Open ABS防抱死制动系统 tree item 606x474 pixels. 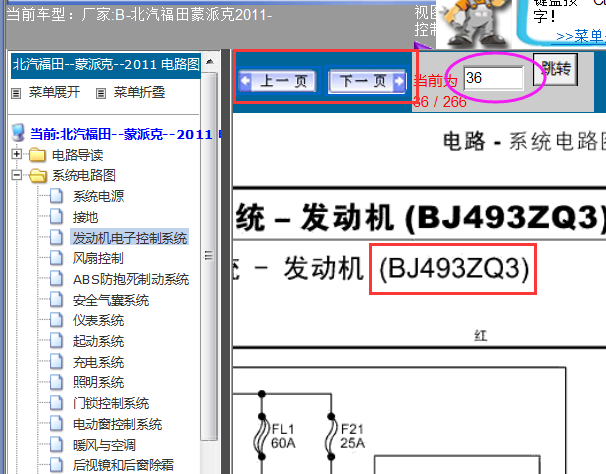pyautogui.click(x=131, y=279)
